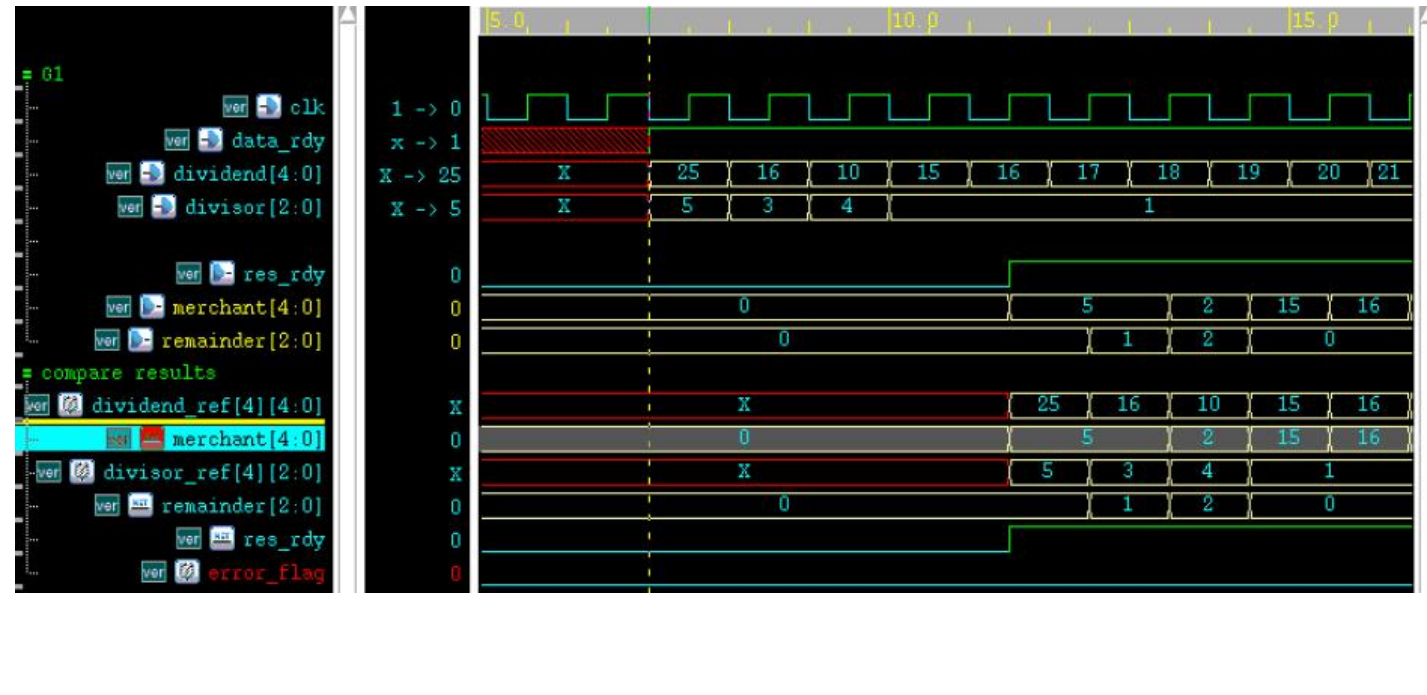Screen dimensions: 1427x695
Task: Click the net icon of compare-results res_rdy
Action: (x=221, y=540)
